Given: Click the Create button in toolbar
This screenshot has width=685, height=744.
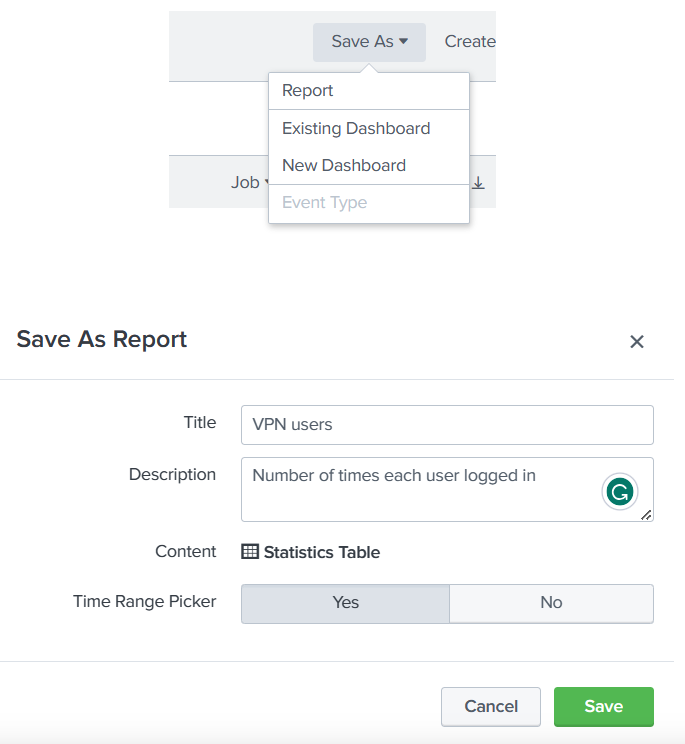Looking at the screenshot, I should (x=469, y=42).
